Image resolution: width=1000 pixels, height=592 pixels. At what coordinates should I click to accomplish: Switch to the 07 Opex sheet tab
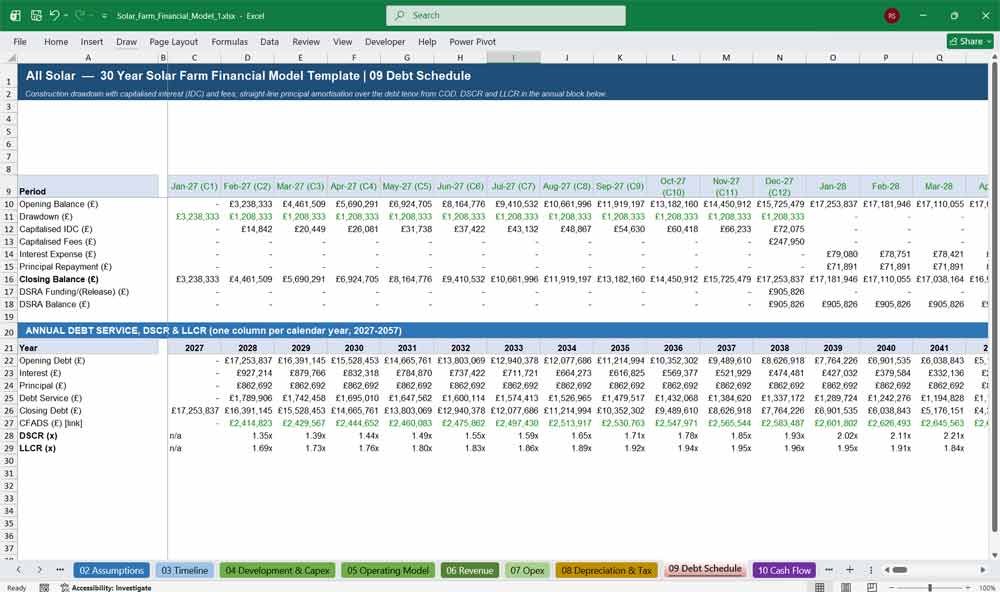[527, 570]
